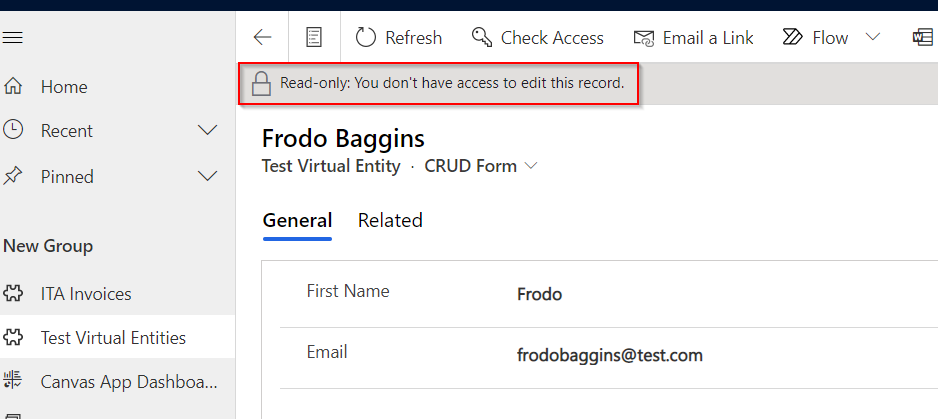The height and width of the screenshot is (419, 938).
Task: Click the Email a Link envelope icon
Action: pos(644,38)
